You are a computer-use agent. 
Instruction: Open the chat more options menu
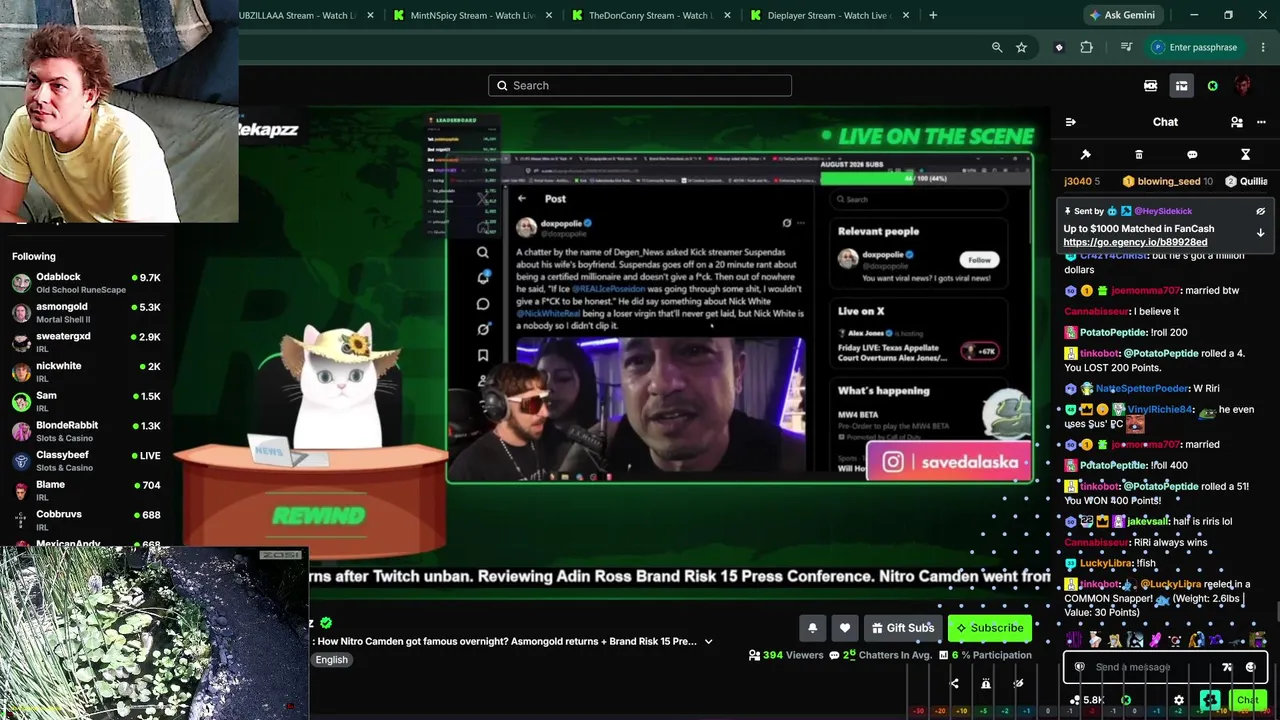pyautogui.click(x=1261, y=122)
